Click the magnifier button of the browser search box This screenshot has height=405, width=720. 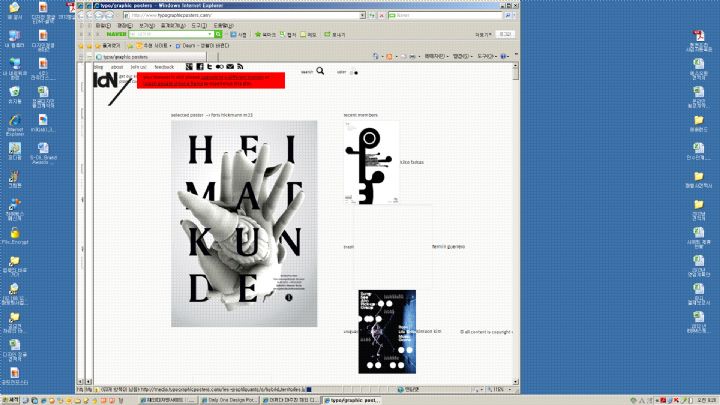coord(508,16)
